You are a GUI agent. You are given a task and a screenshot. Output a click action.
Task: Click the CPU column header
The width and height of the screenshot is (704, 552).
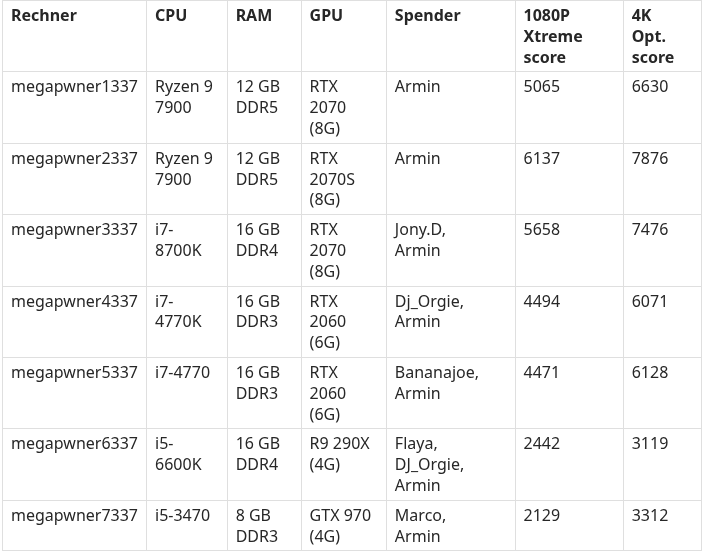point(171,16)
